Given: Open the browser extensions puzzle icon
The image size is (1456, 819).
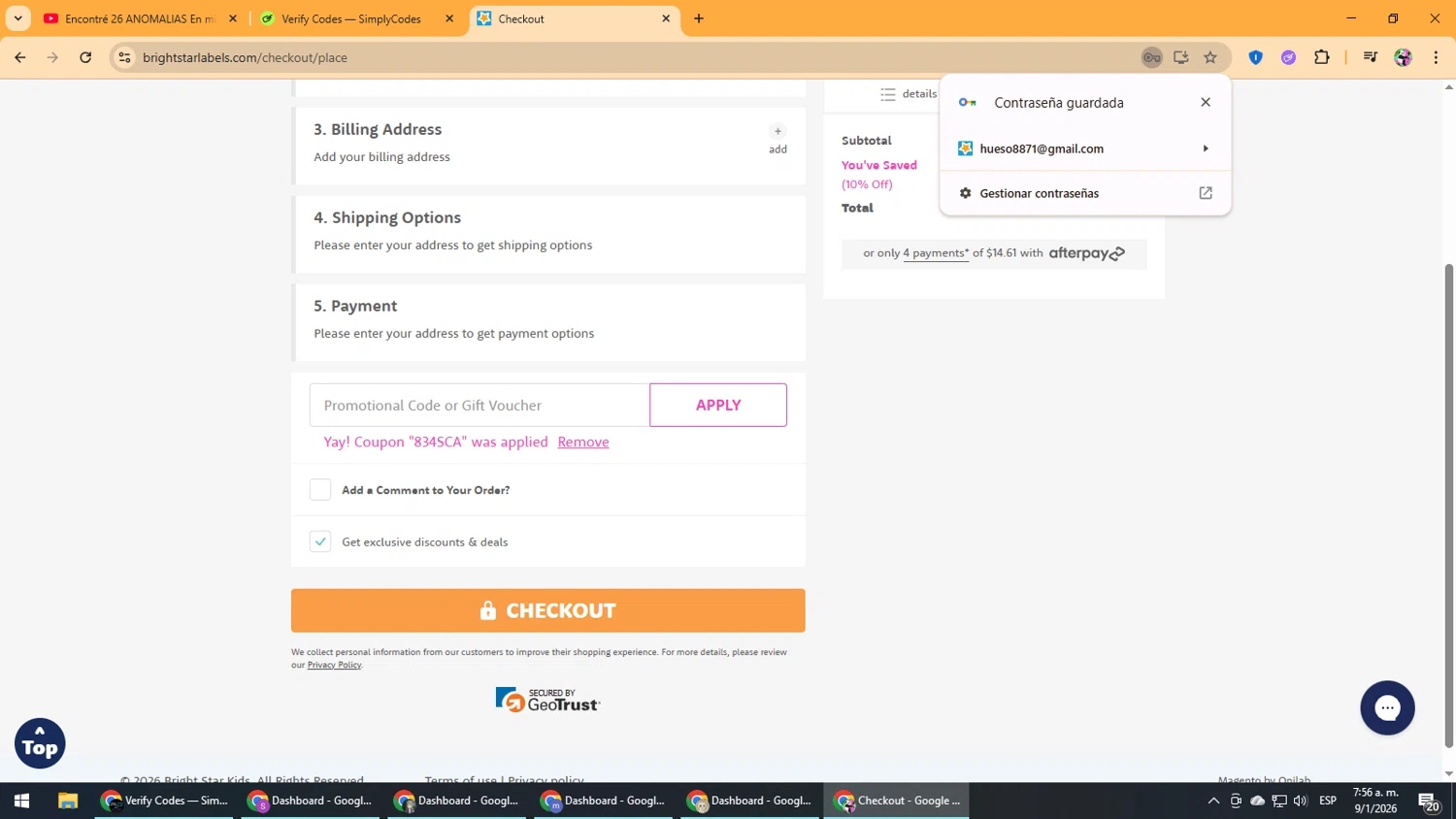Looking at the screenshot, I should pyautogui.click(x=1321, y=57).
